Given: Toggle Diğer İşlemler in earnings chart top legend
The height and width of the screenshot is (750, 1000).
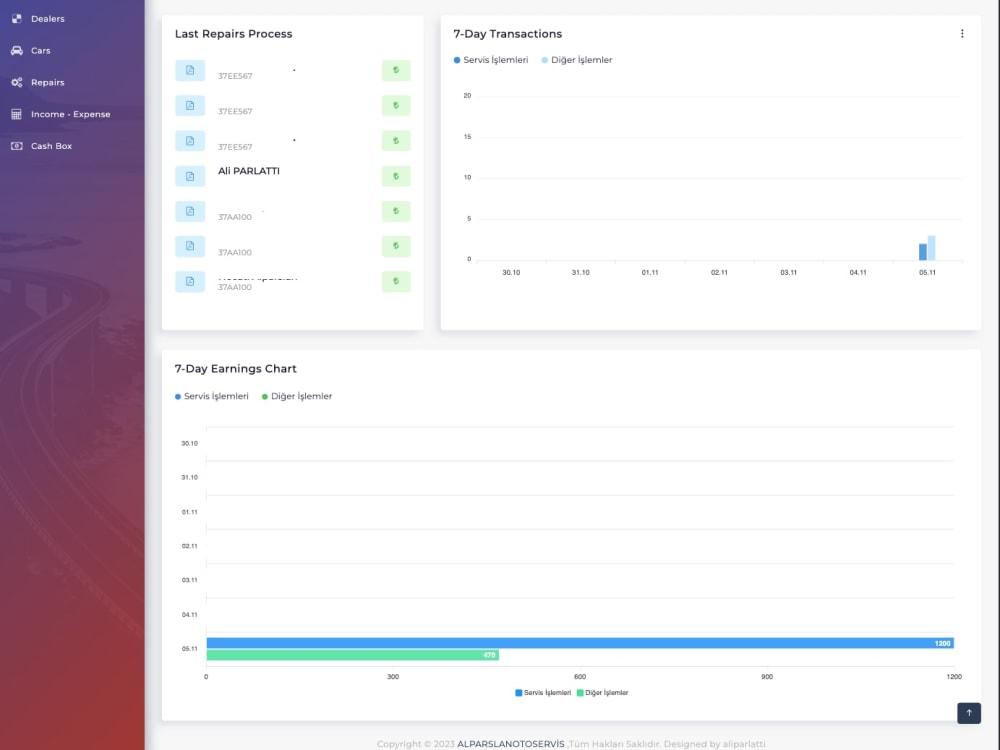Looking at the screenshot, I should pyautogui.click(x=297, y=396).
